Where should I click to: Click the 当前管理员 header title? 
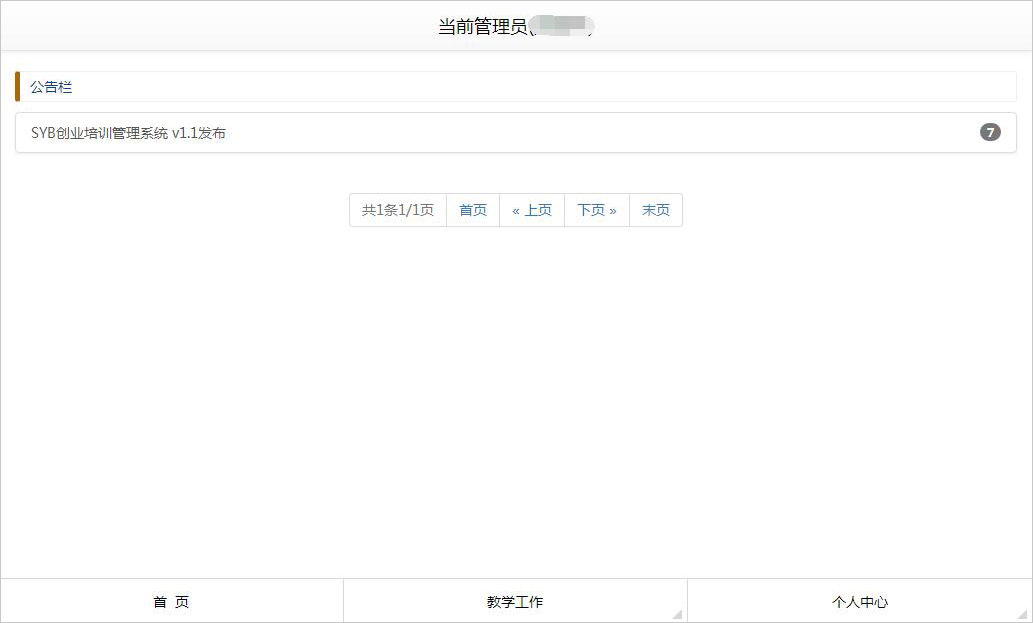point(482,27)
